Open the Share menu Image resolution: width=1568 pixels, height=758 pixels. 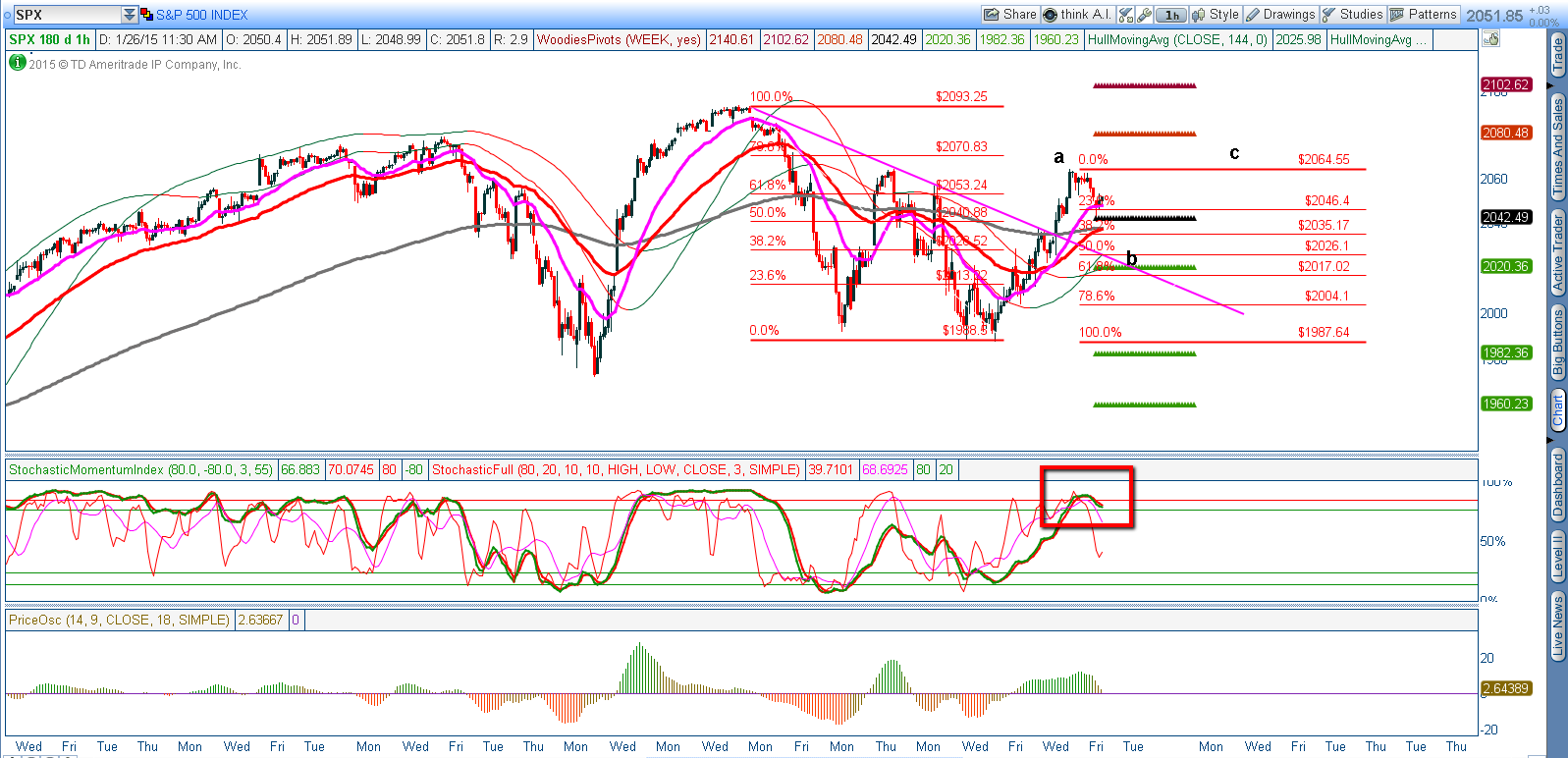[1010, 15]
